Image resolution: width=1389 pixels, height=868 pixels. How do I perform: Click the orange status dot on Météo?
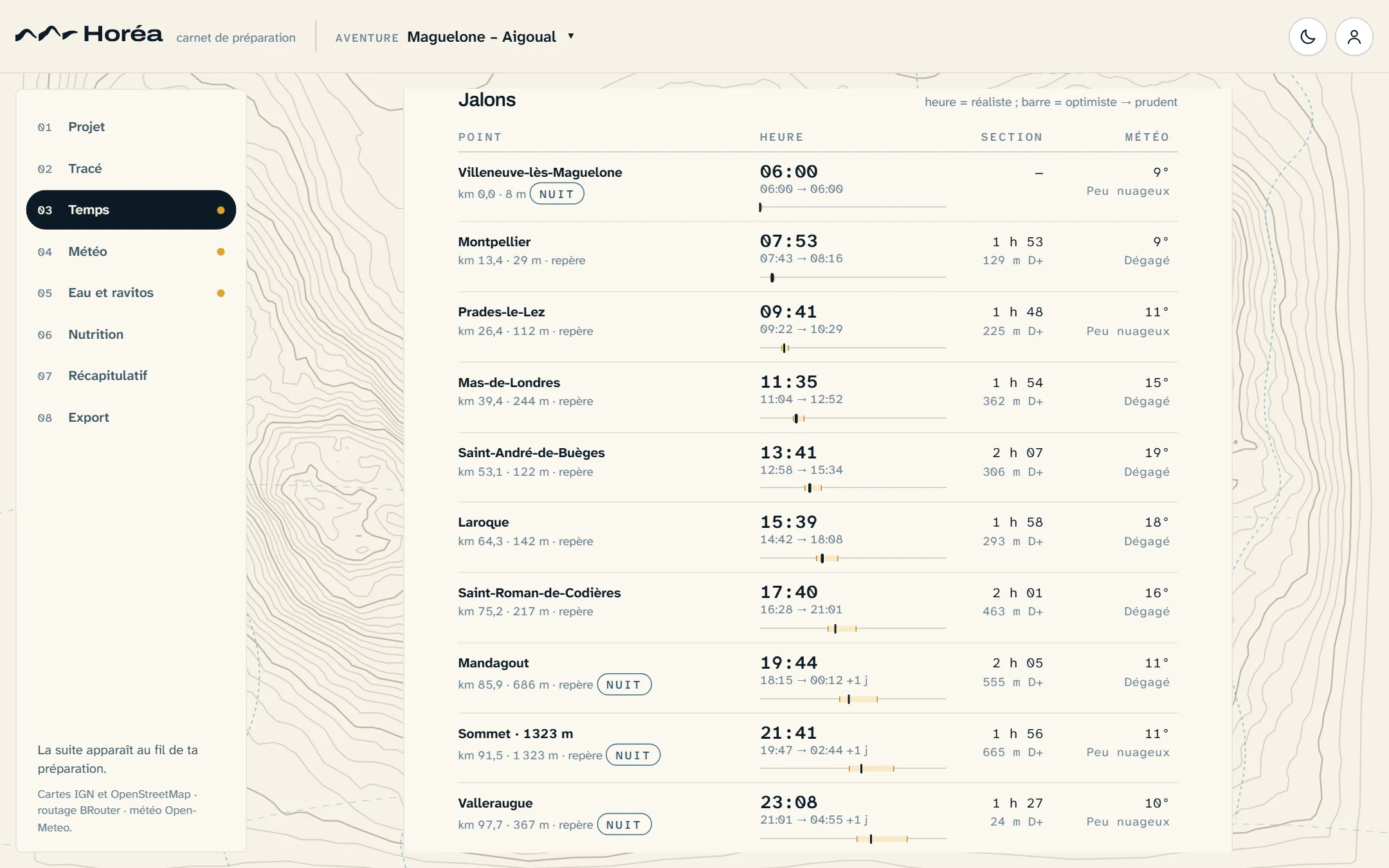pos(221,251)
